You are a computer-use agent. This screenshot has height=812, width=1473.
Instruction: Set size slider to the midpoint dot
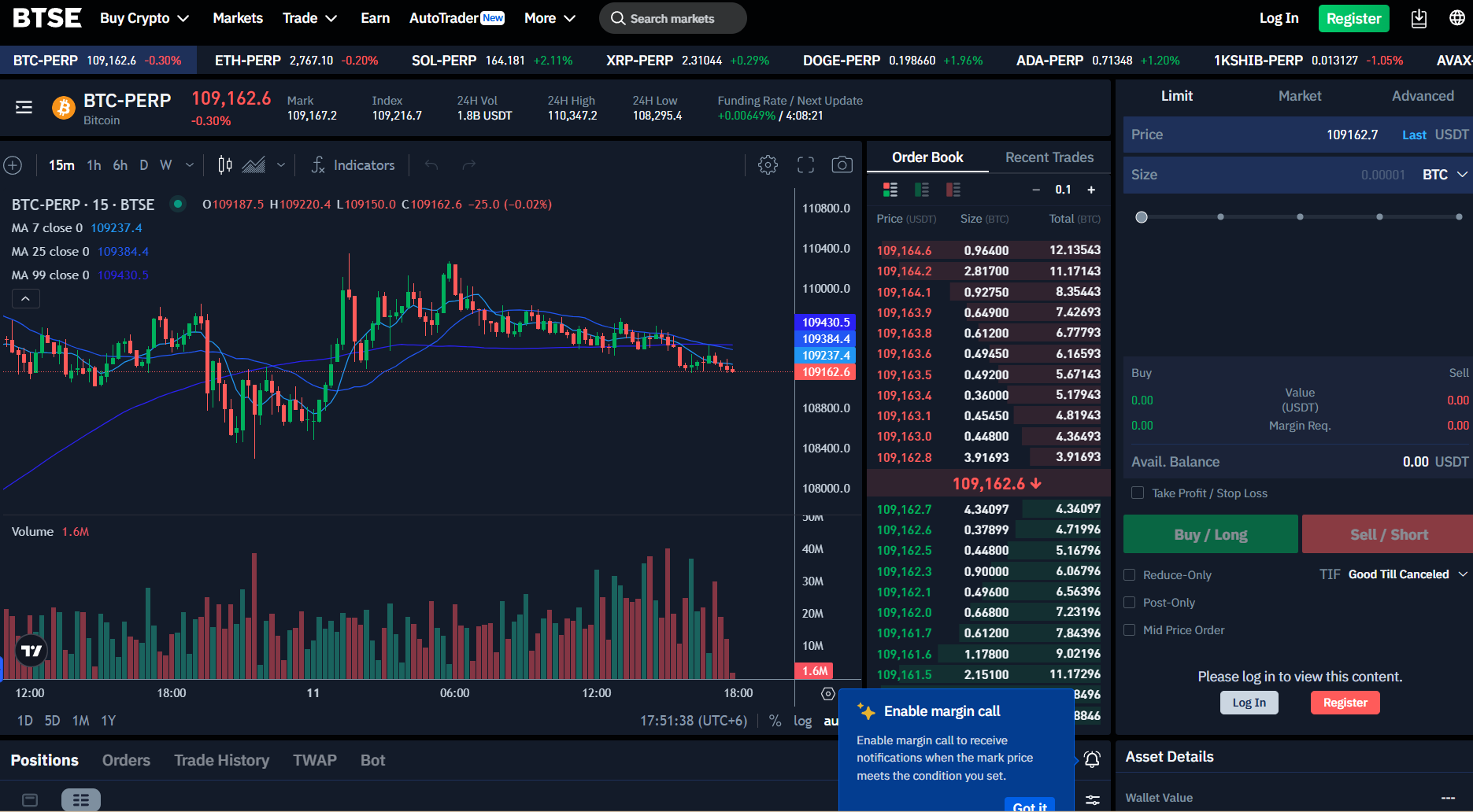(1300, 217)
